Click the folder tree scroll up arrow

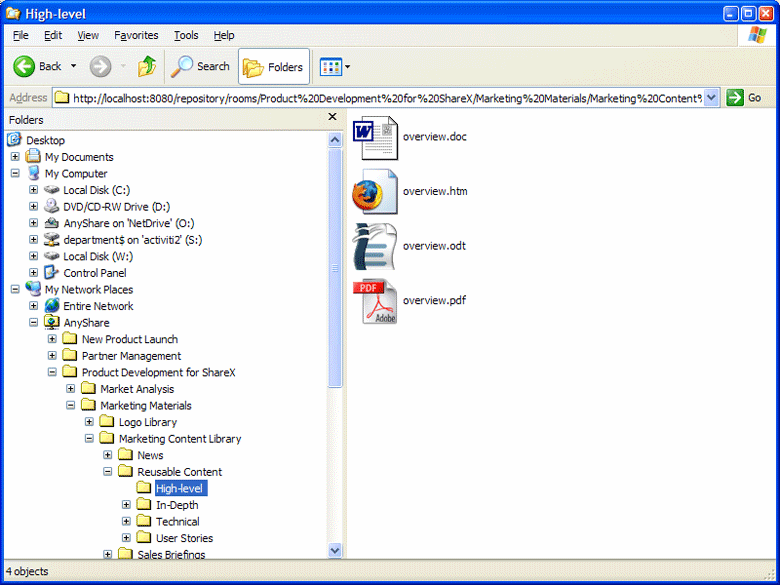pos(335,140)
